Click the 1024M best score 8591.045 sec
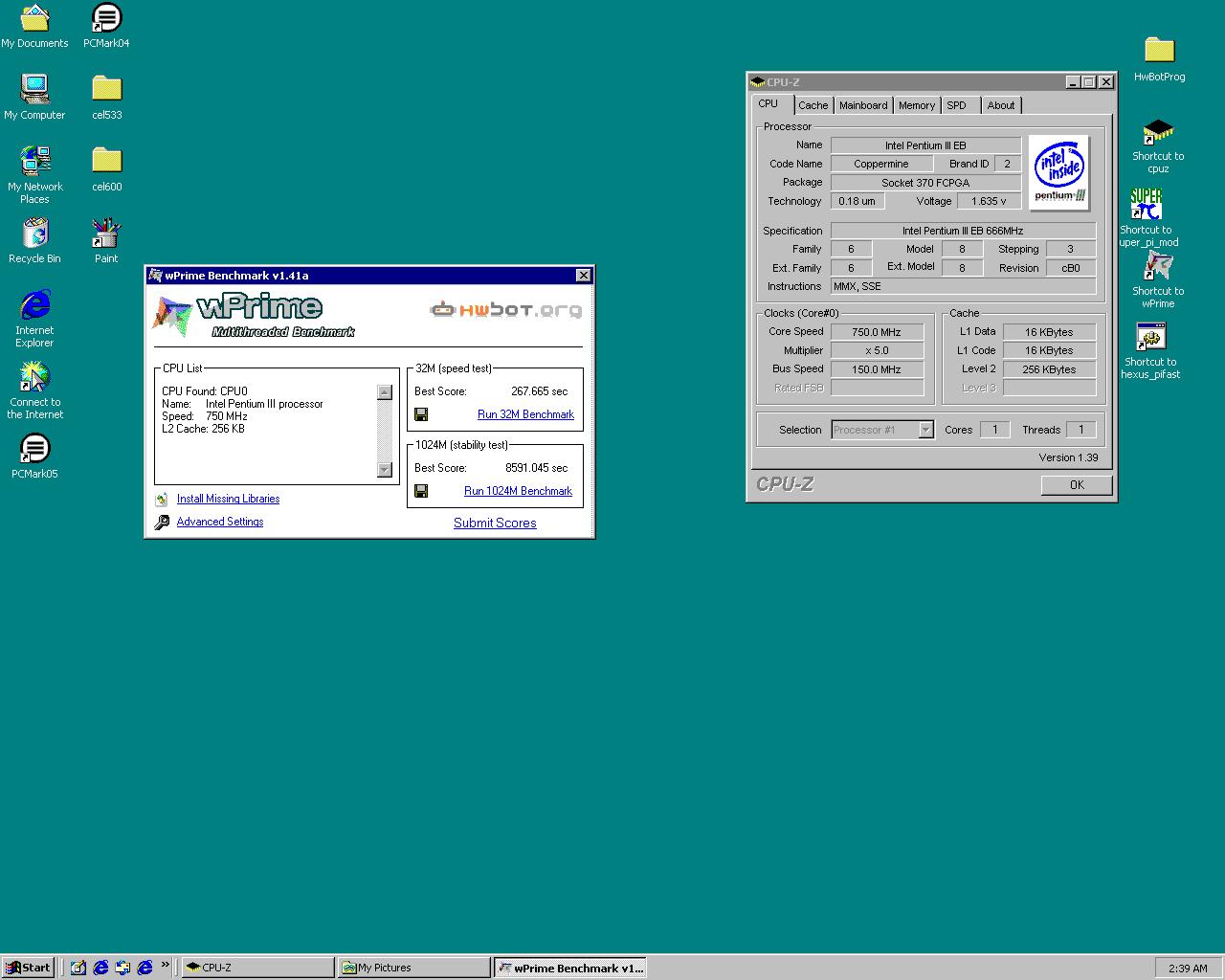 pos(536,468)
